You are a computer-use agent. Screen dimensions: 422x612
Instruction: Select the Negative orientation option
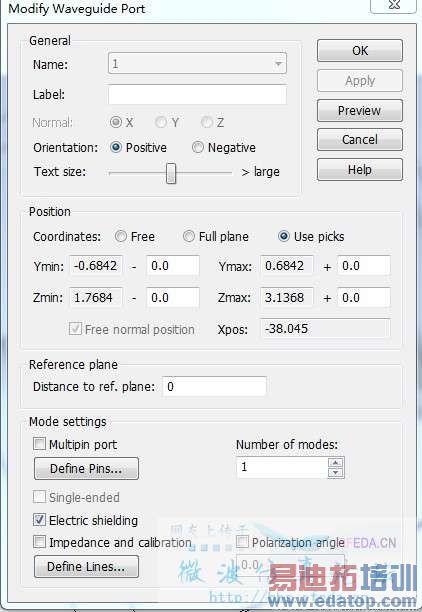[x=198, y=148]
